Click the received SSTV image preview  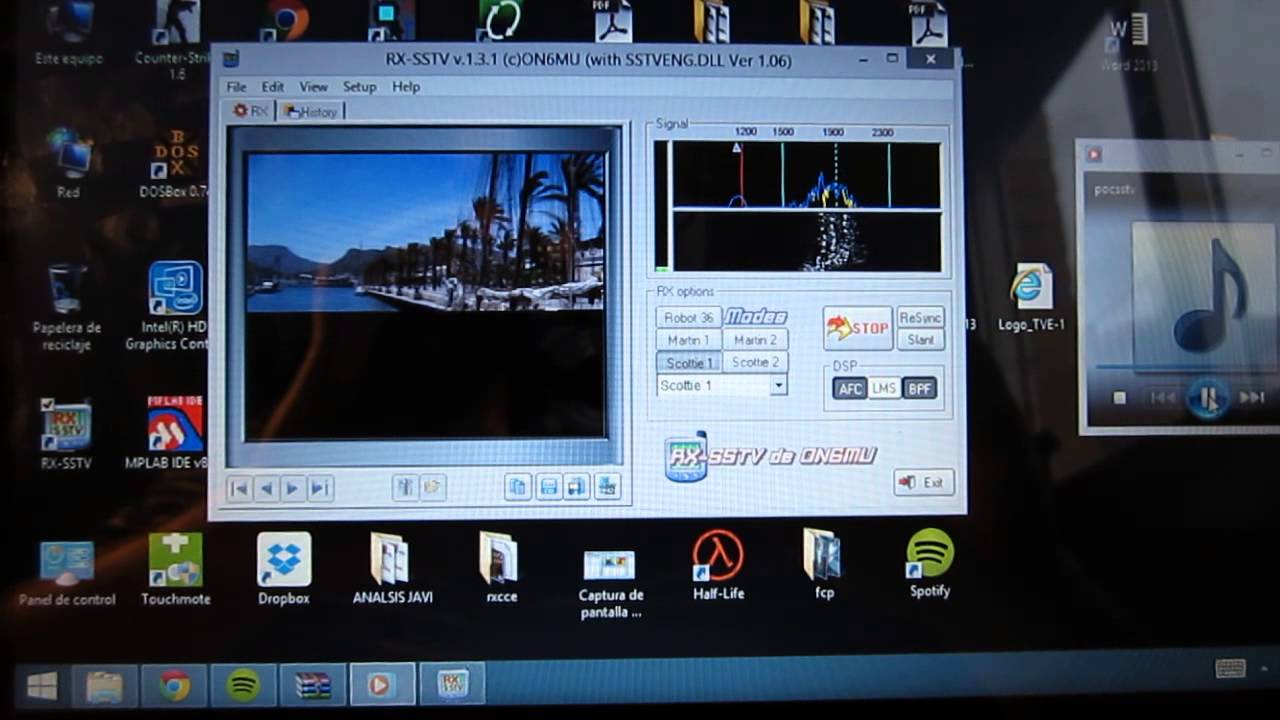tap(425, 296)
